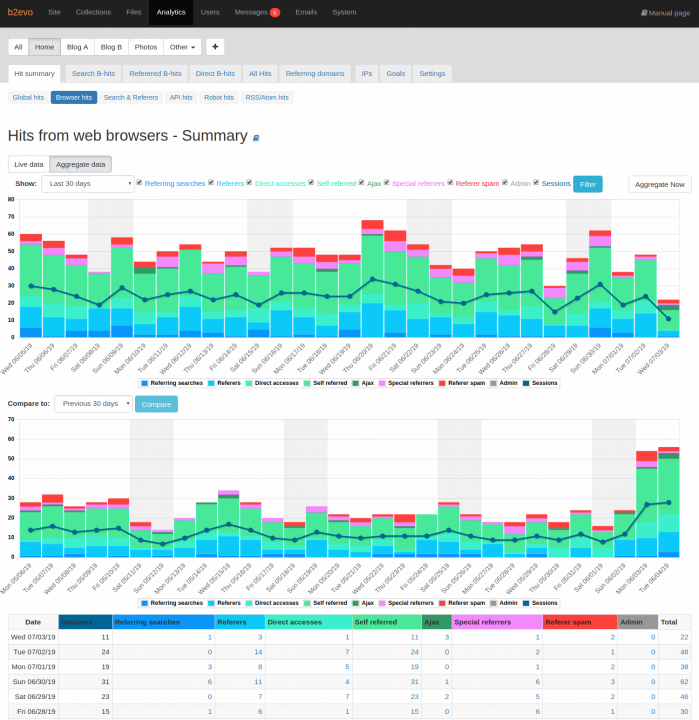The width and height of the screenshot is (699, 720).
Task: Click the Messages unread count badge
Action: pos(275,13)
